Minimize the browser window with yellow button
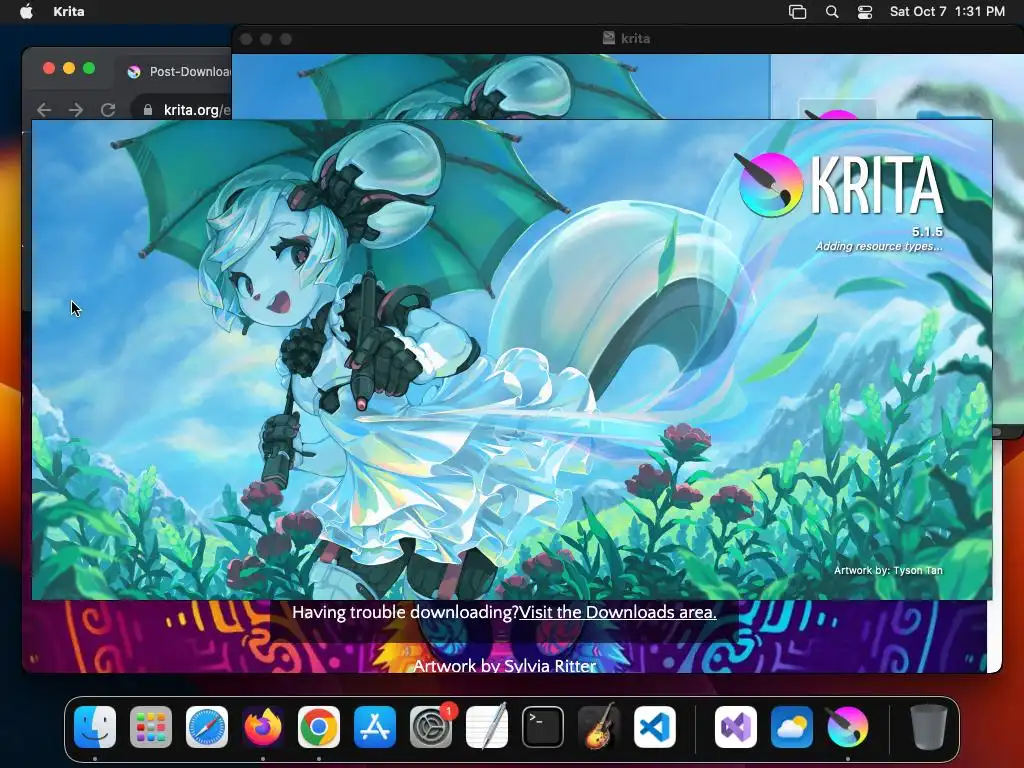 click(x=69, y=69)
